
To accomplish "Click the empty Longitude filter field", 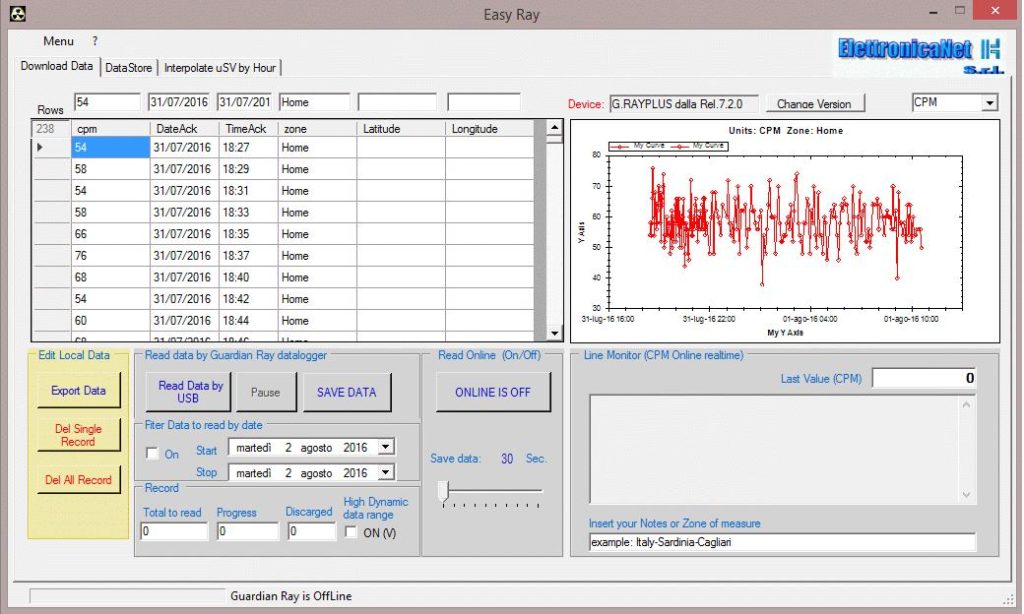I will tap(484, 102).
